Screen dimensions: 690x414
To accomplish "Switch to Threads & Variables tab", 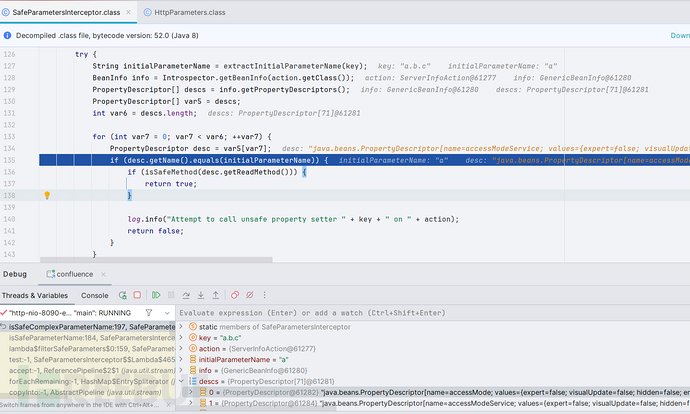I will [x=35, y=296].
